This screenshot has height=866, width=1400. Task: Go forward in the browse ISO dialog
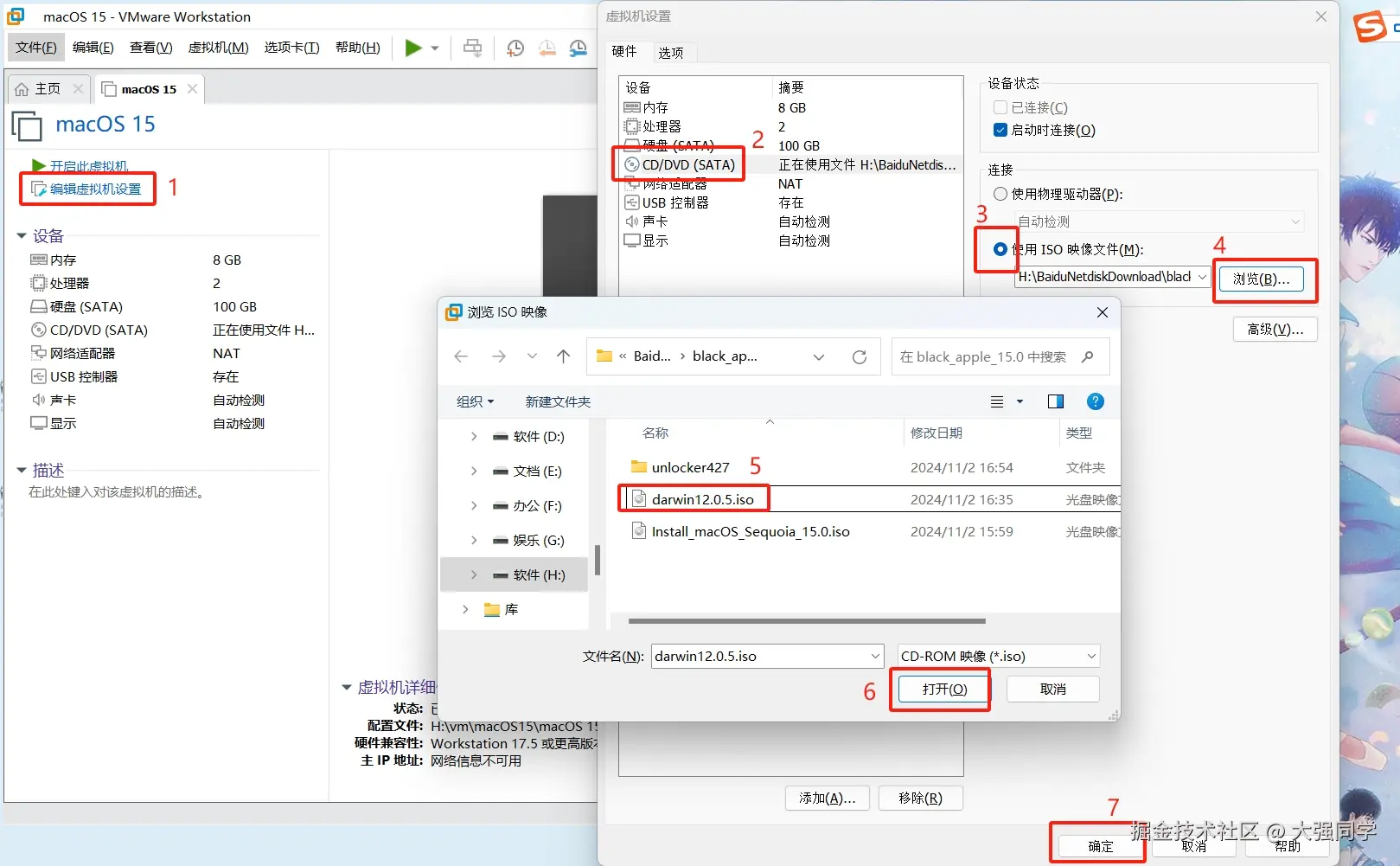point(499,356)
